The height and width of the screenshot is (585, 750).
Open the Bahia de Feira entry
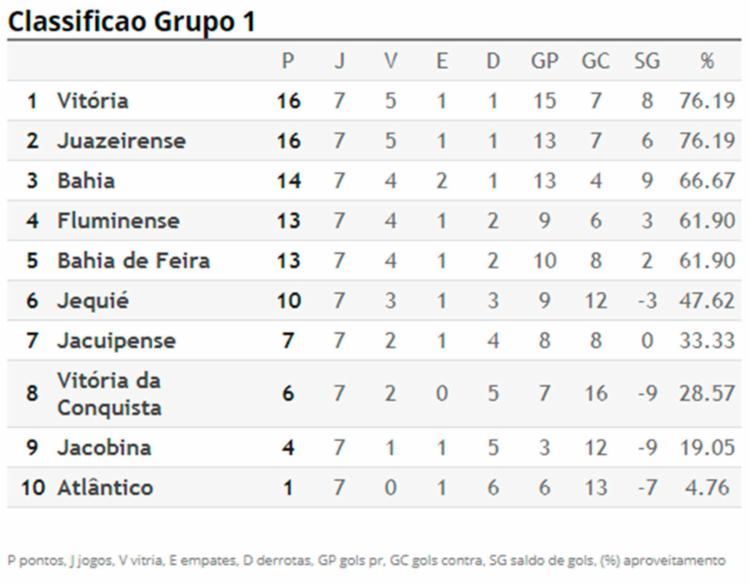point(133,261)
